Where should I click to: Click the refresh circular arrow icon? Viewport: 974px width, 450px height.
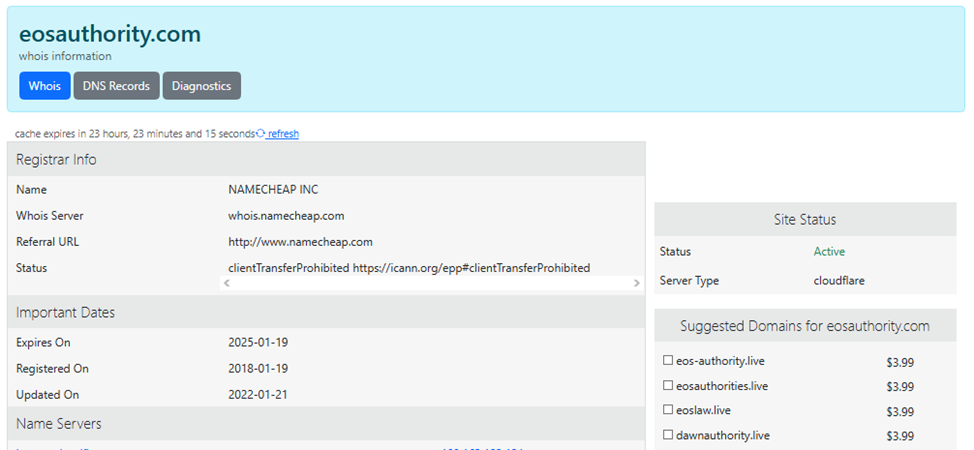click(261, 134)
